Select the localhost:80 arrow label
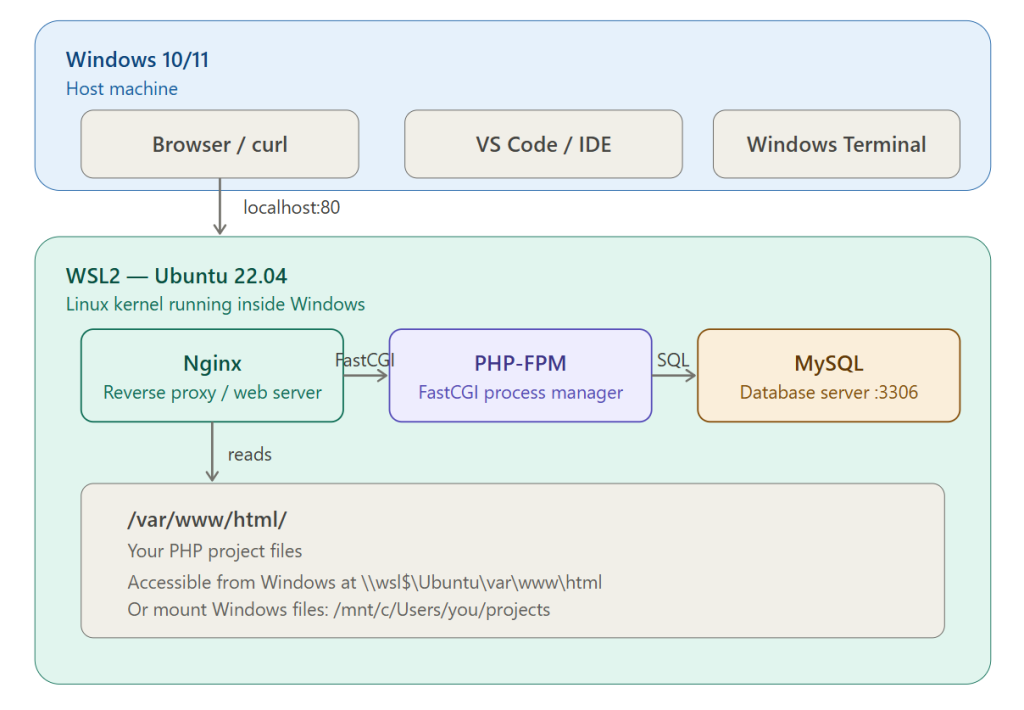 pos(292,208)
